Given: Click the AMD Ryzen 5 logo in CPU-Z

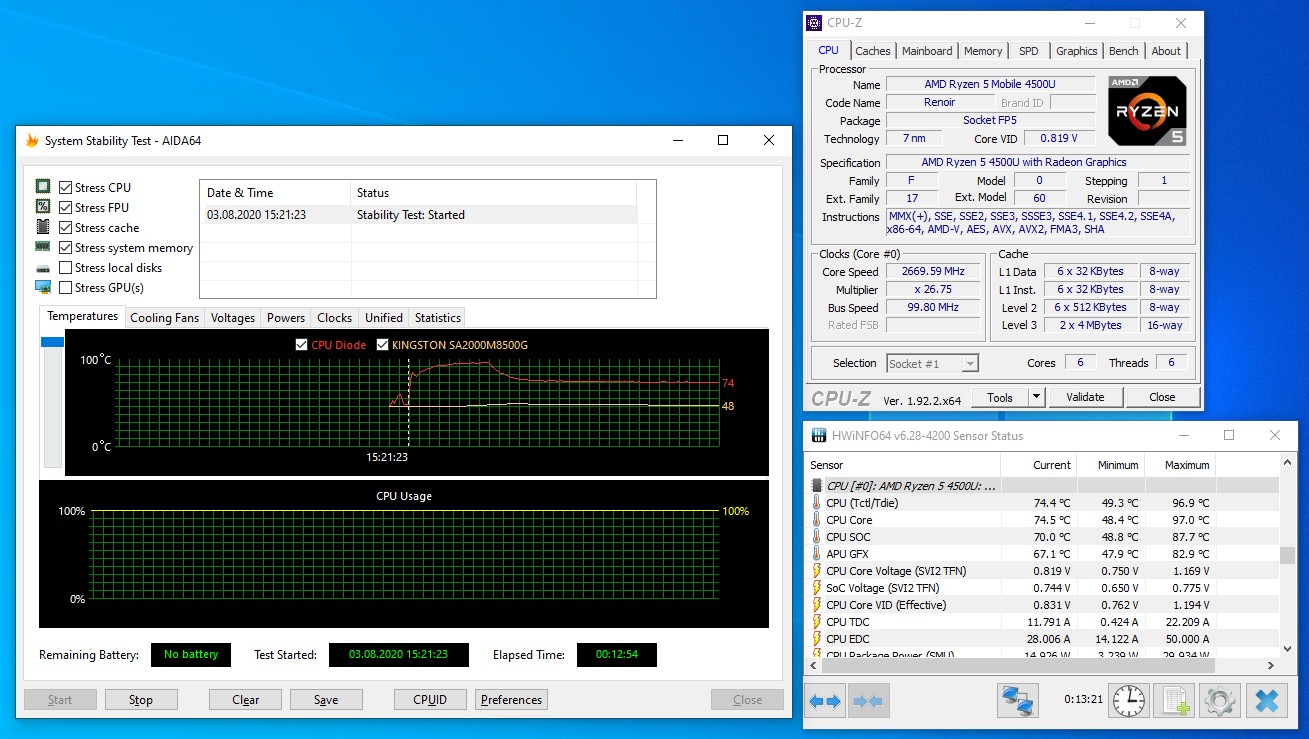Looking at the screenshot, I should coord(1147,110).
